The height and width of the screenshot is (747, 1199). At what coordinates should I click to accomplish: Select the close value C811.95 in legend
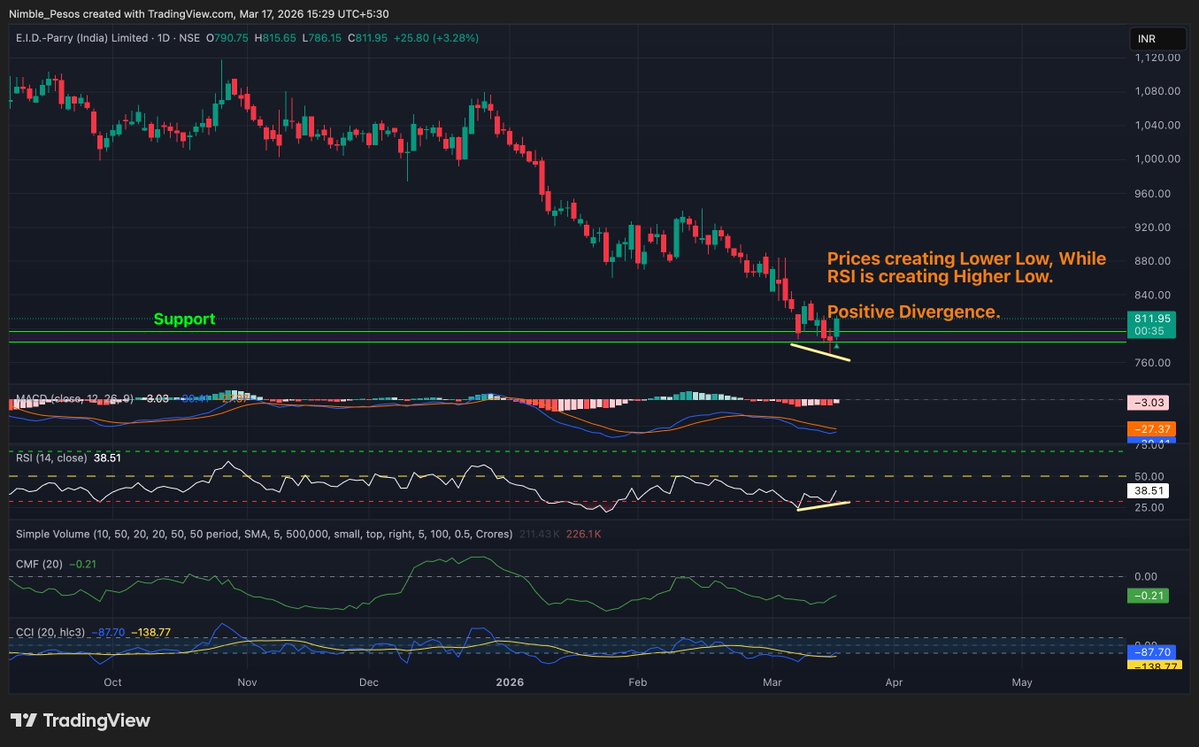click(368, 37)
